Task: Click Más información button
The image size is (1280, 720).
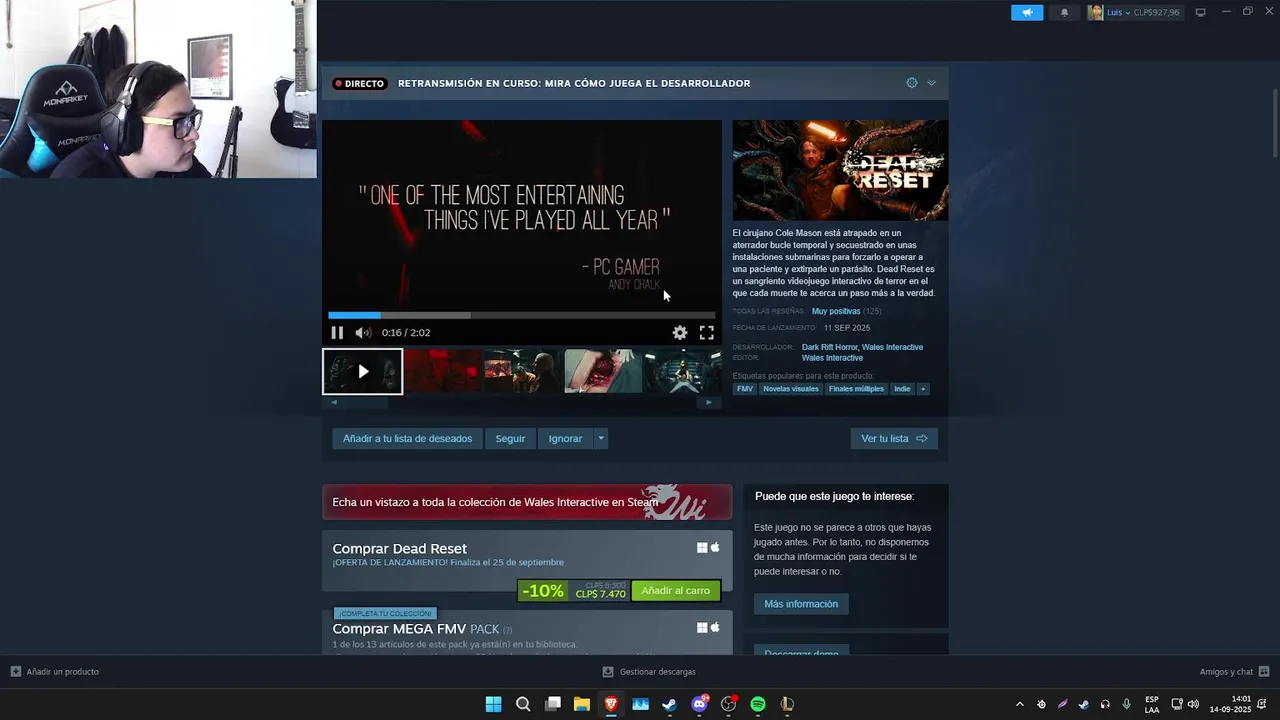Action: [x=801, y=604]
